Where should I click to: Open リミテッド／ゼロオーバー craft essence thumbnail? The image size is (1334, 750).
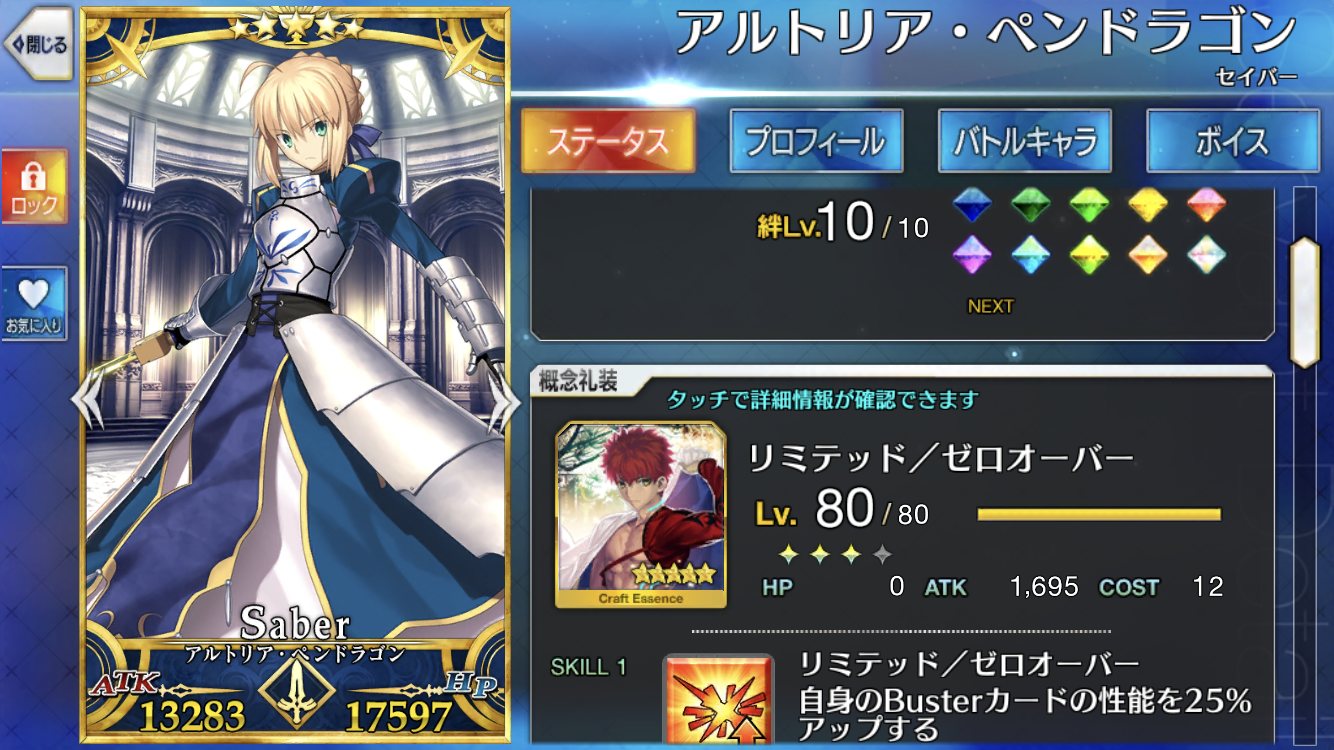[x=641, y=514]
